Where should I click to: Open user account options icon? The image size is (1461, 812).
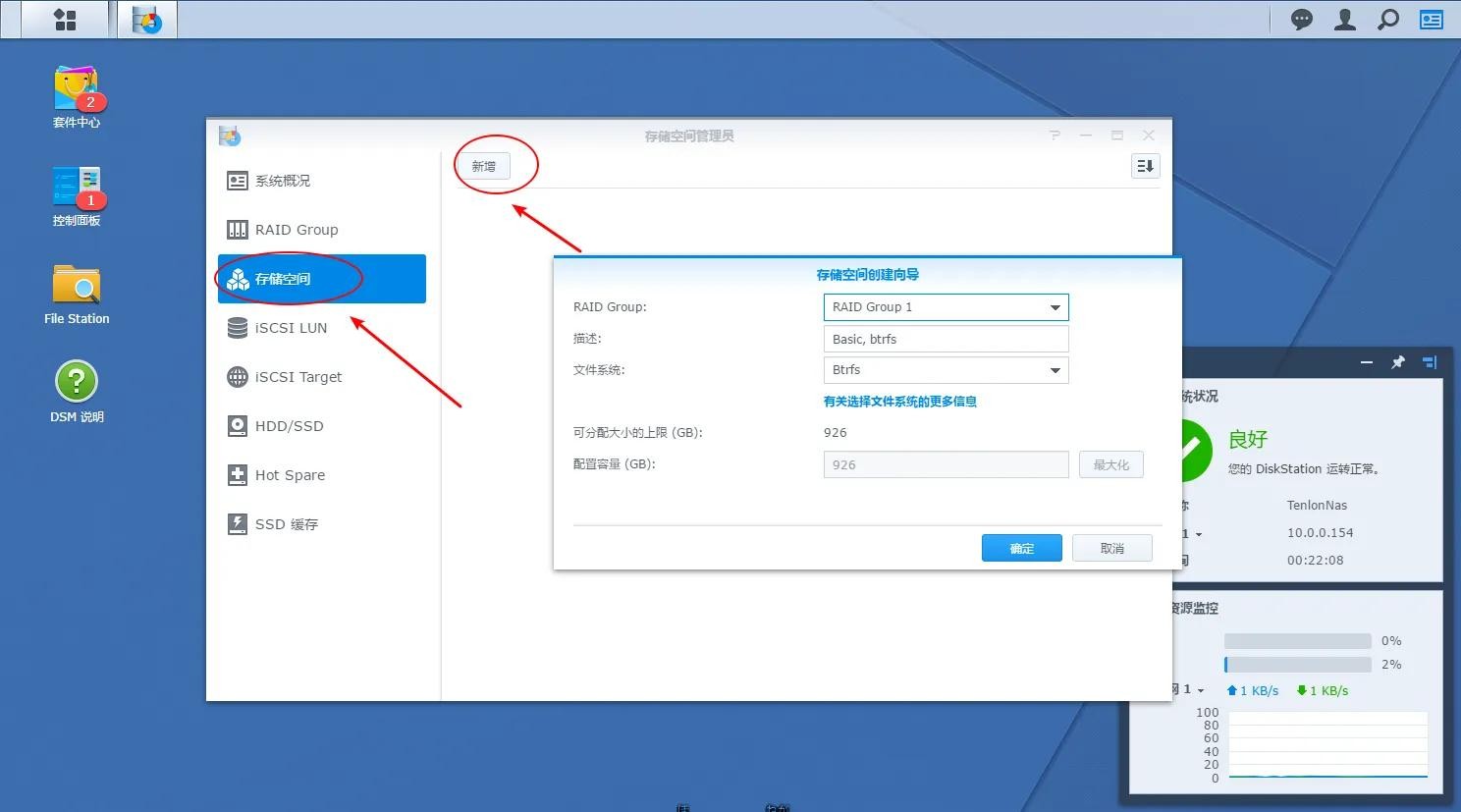point(1345,20)
